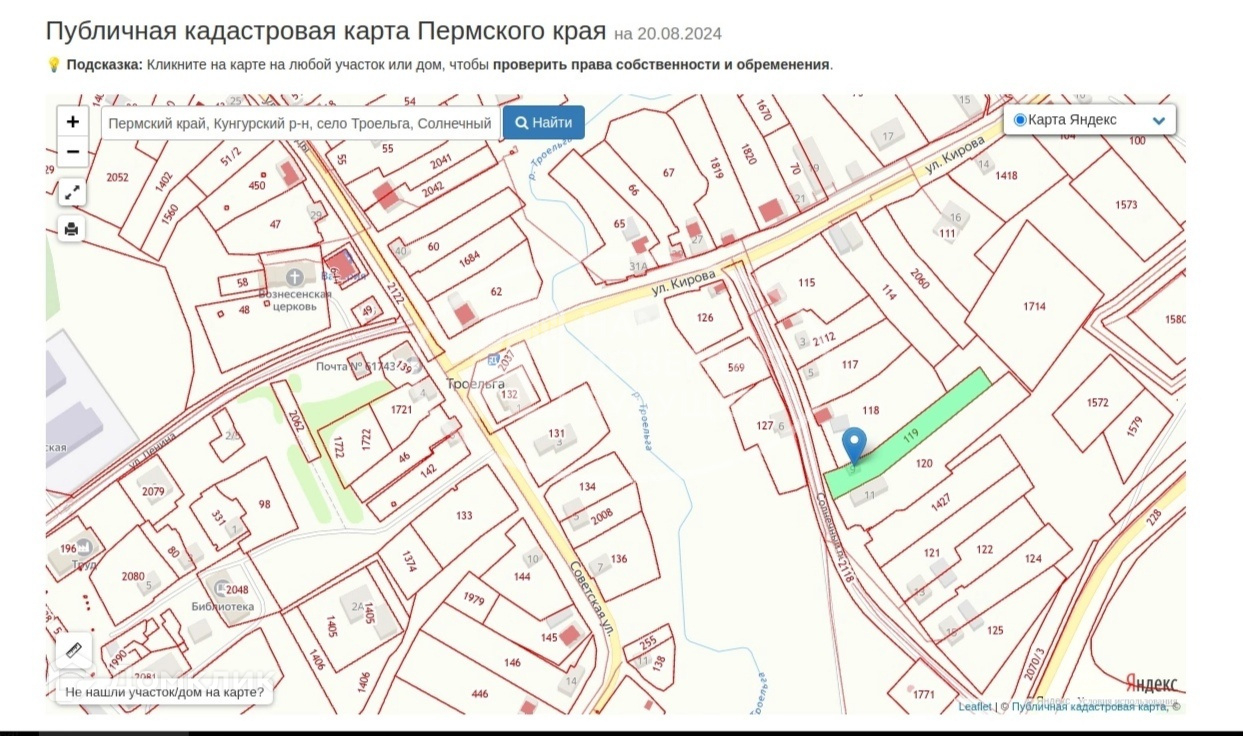The height and width of the screenshot is (736, 1243).
Task: Click the Троельга village label
Action: pos(475,384)
